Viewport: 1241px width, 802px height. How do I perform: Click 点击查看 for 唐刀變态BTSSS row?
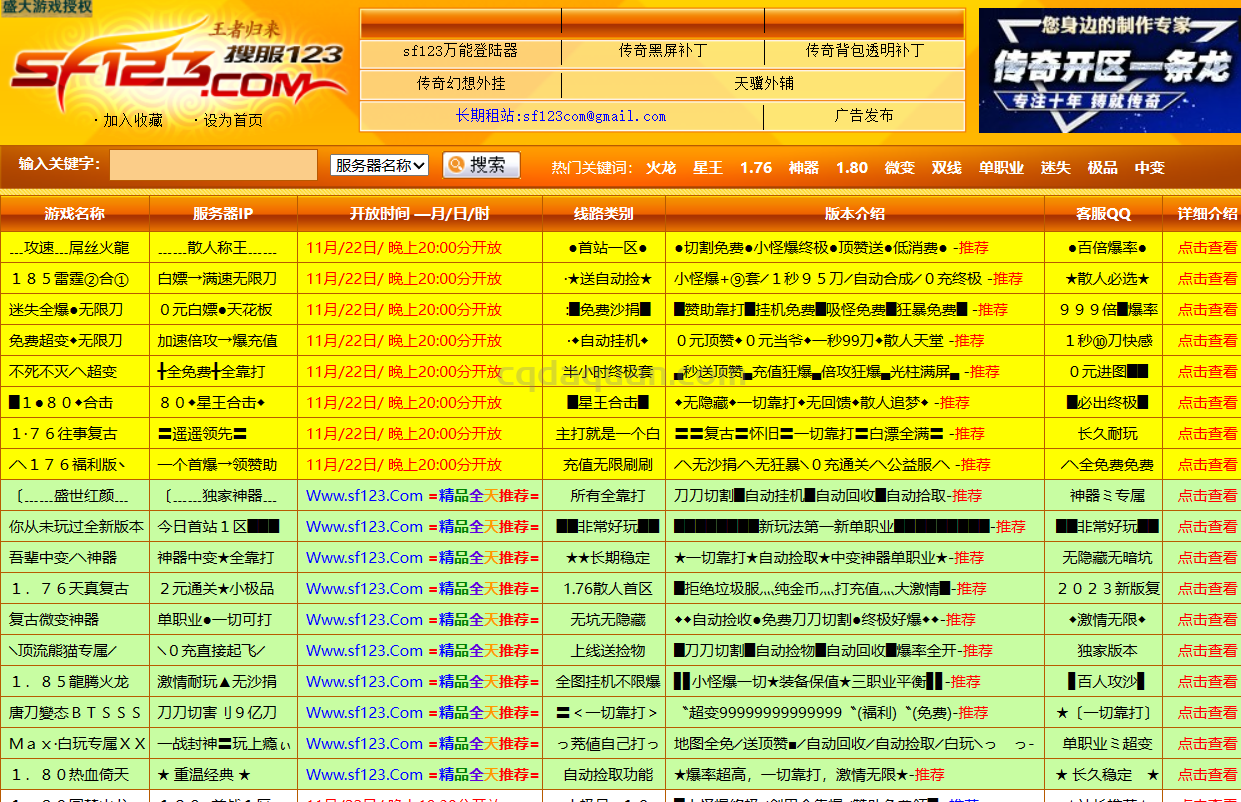tap(1207, 713)
